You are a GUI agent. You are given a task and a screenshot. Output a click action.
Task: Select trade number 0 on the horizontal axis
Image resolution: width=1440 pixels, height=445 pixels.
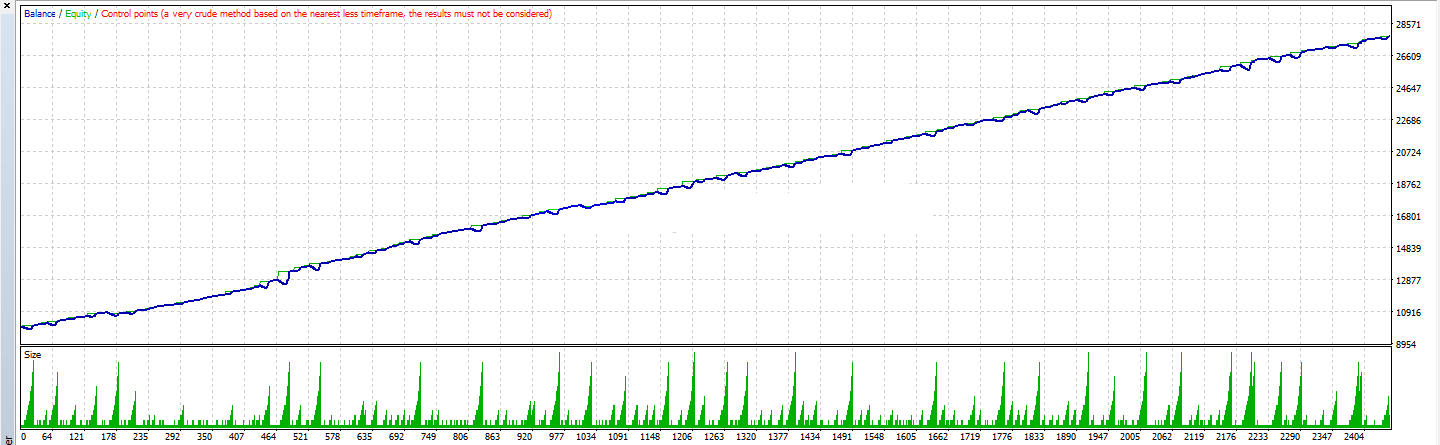click(x=23, y=437)
